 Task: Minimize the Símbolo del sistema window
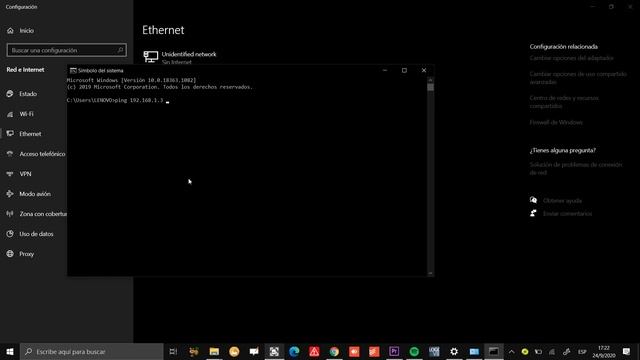tap(384, 70)
